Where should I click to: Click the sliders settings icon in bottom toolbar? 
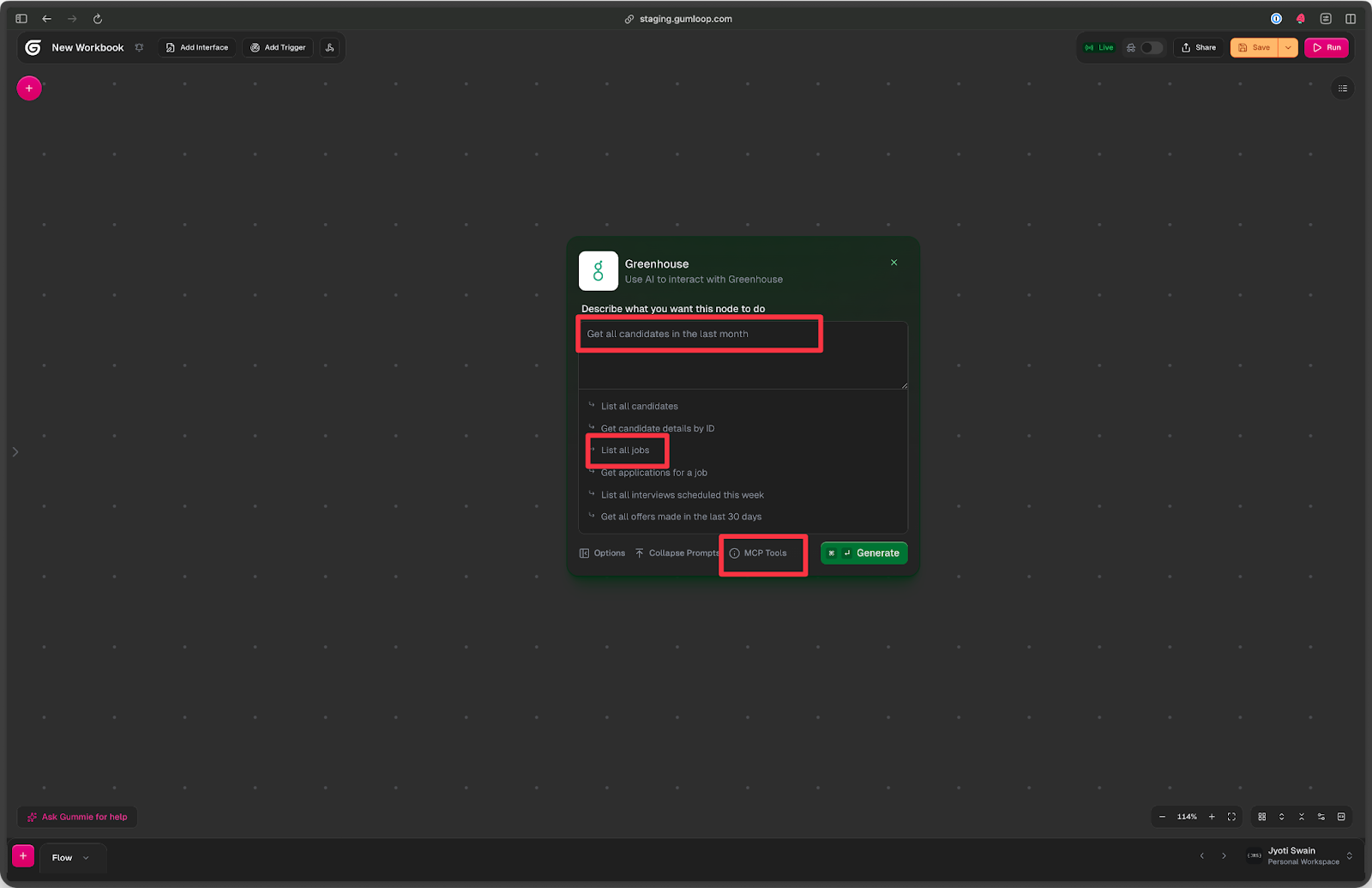[x=1321, y=817]
